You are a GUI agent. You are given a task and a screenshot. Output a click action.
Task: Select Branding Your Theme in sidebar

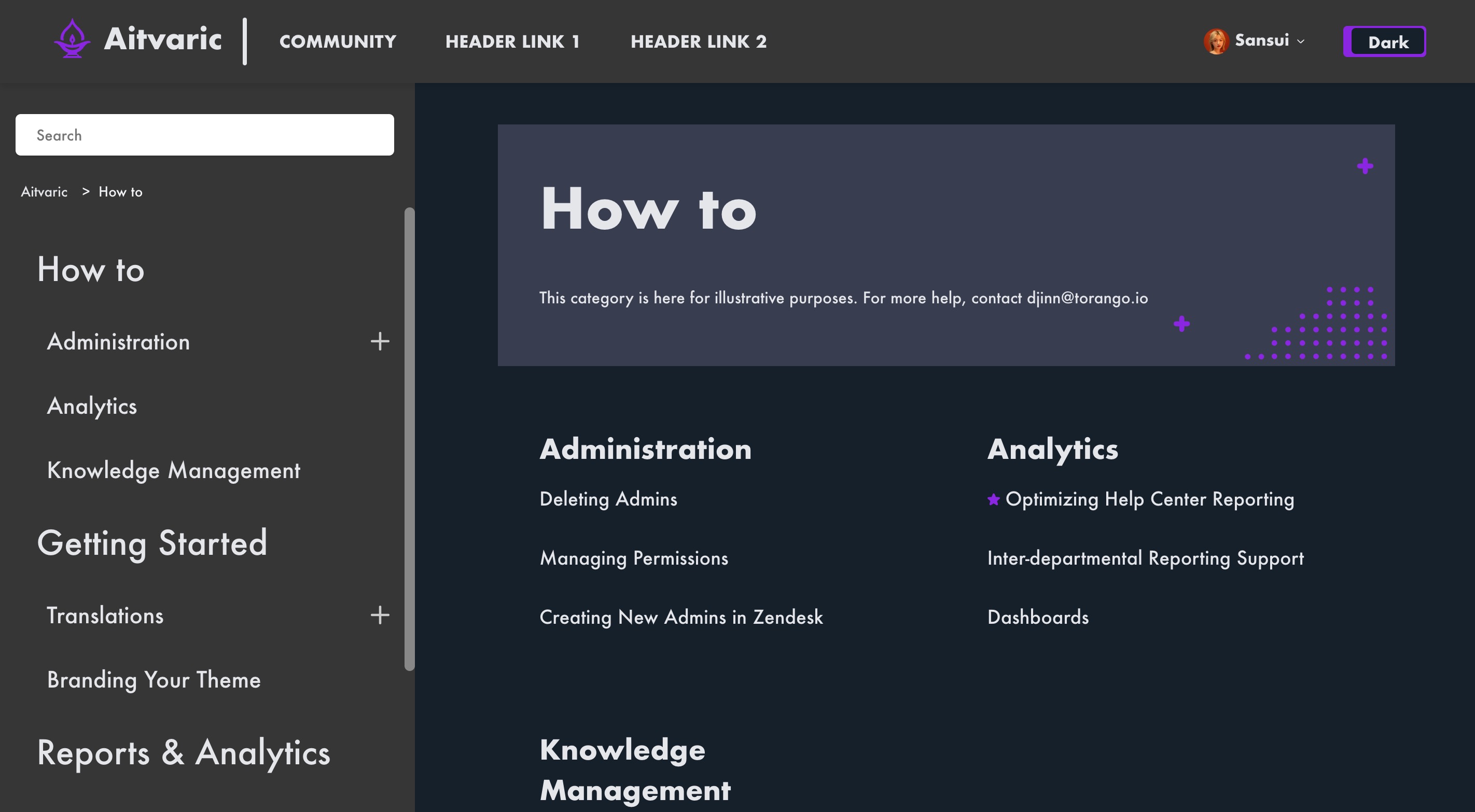[154, 680]
